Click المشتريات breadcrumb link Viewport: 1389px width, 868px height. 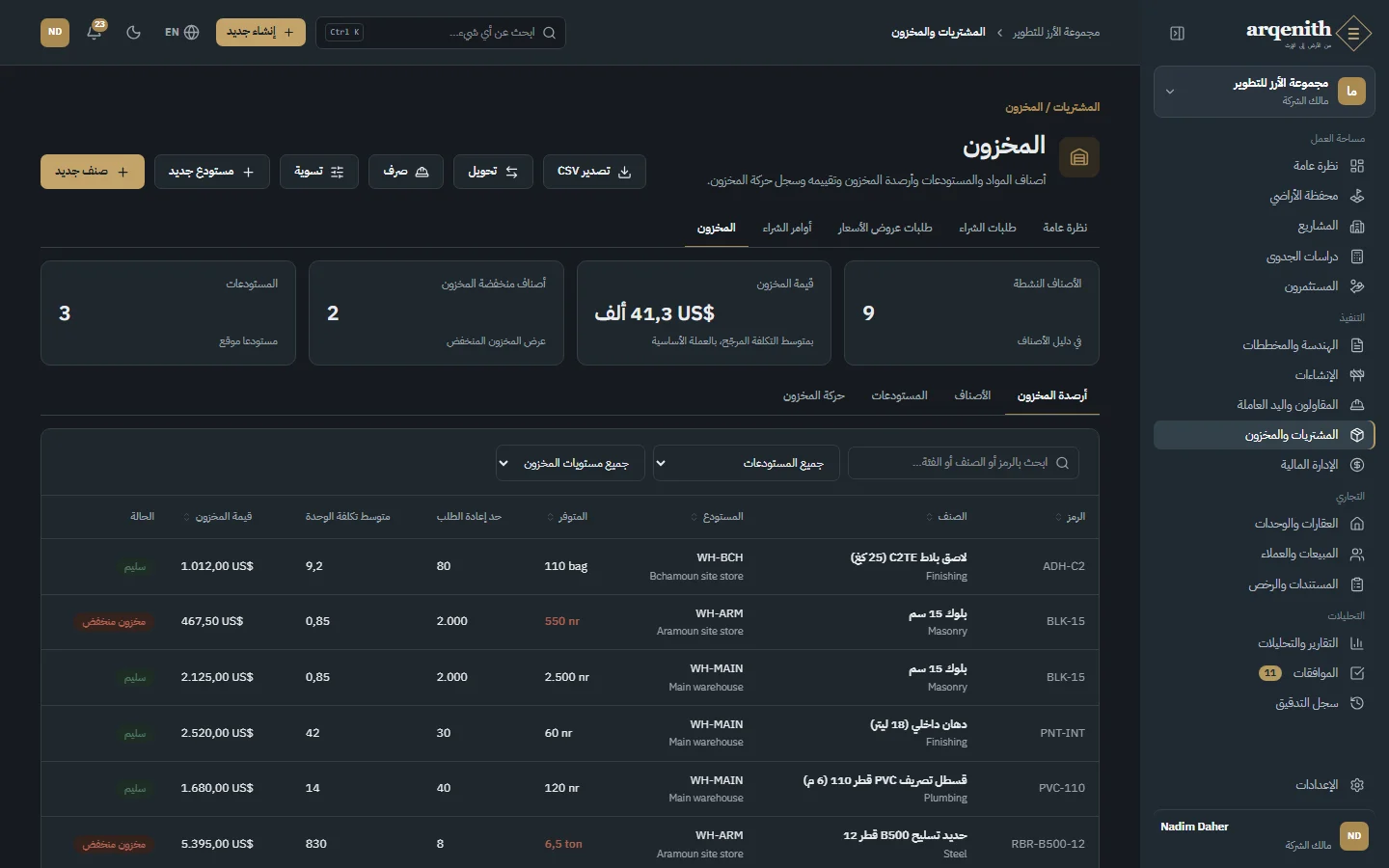point(1076,107)
